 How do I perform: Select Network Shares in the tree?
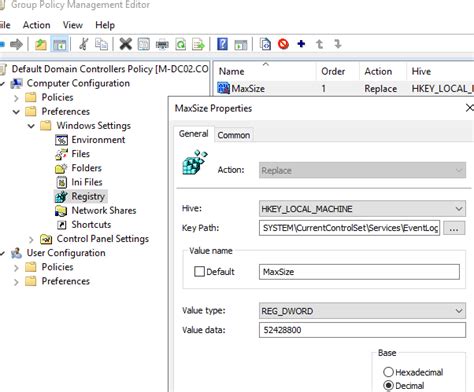(104, 211)
